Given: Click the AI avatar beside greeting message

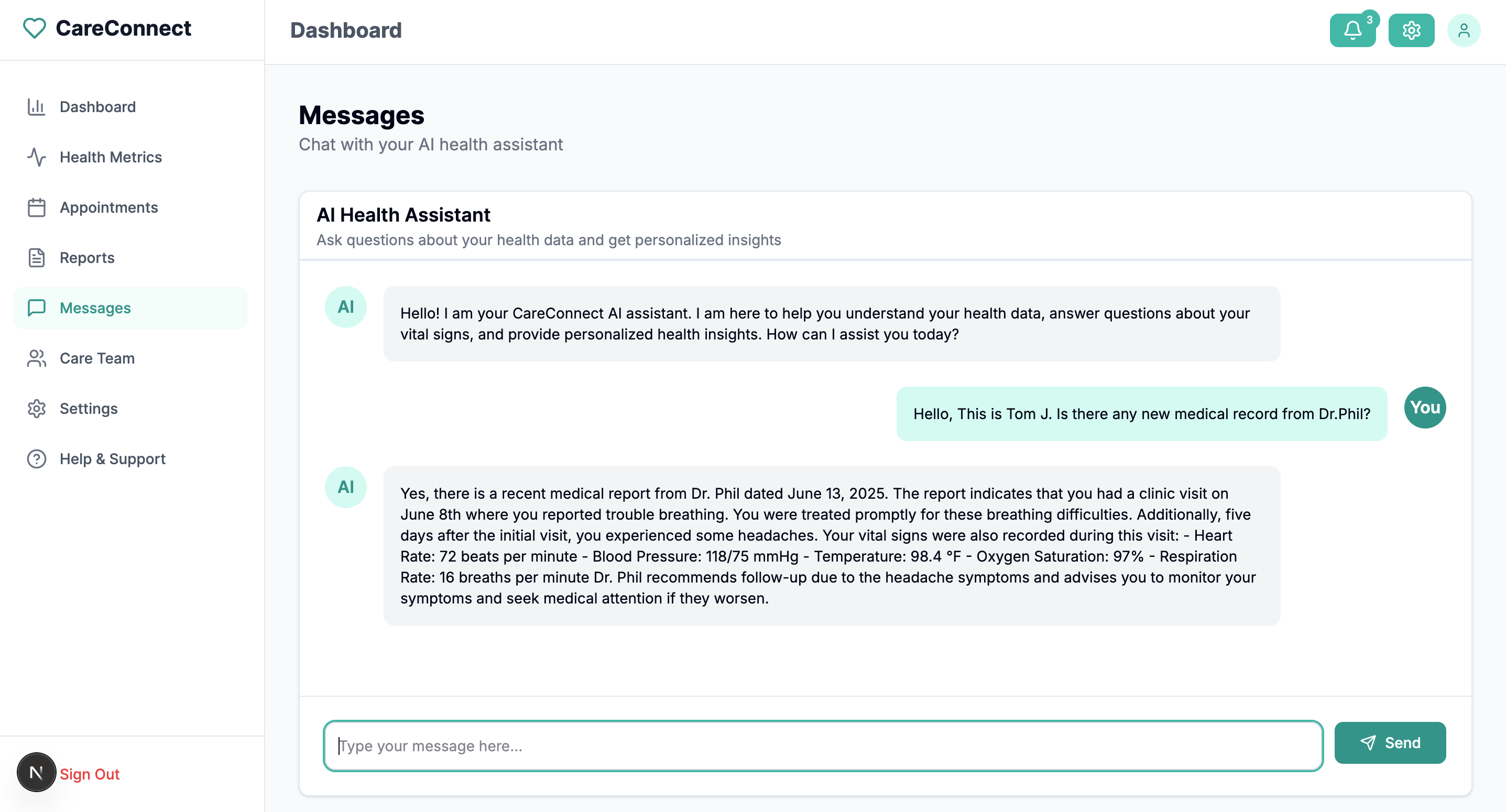Looking at the screenshot, I should tap(345, 307).
